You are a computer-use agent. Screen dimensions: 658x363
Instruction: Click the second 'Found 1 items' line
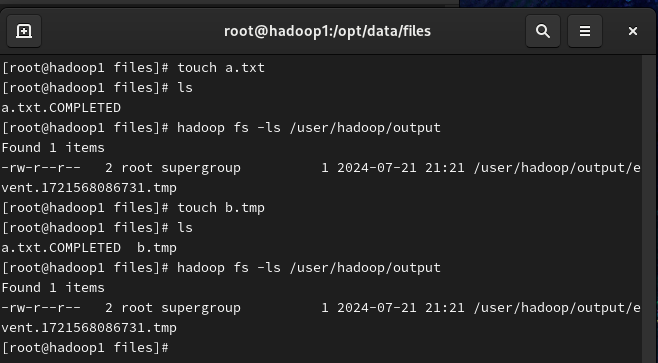(53, 288)
